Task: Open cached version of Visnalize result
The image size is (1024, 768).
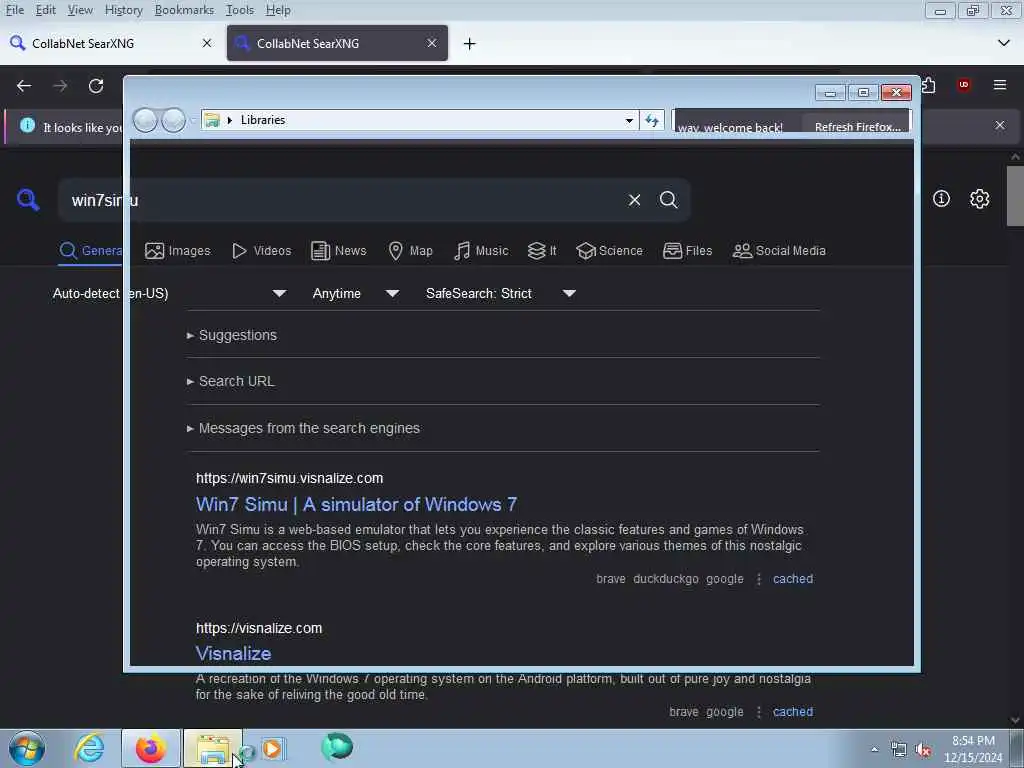Action: click(x=793, y=712)
